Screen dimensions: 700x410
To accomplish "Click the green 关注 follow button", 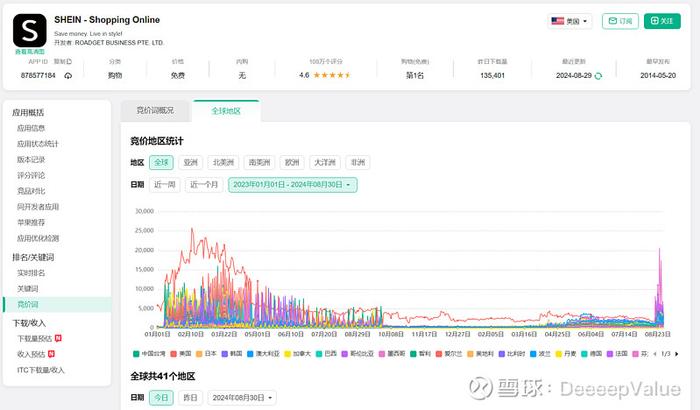I will (662, 21).
